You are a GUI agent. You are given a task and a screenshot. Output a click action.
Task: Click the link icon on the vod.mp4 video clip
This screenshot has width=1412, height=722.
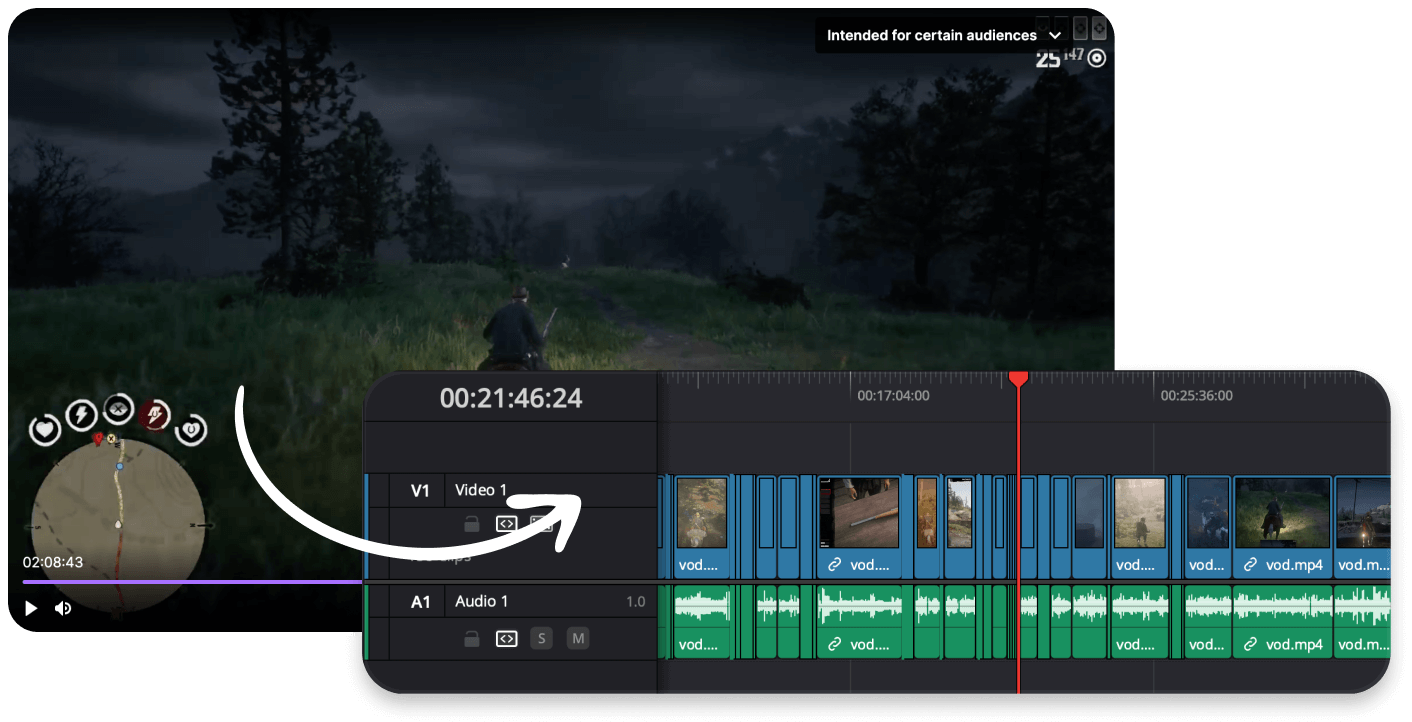1250,565
